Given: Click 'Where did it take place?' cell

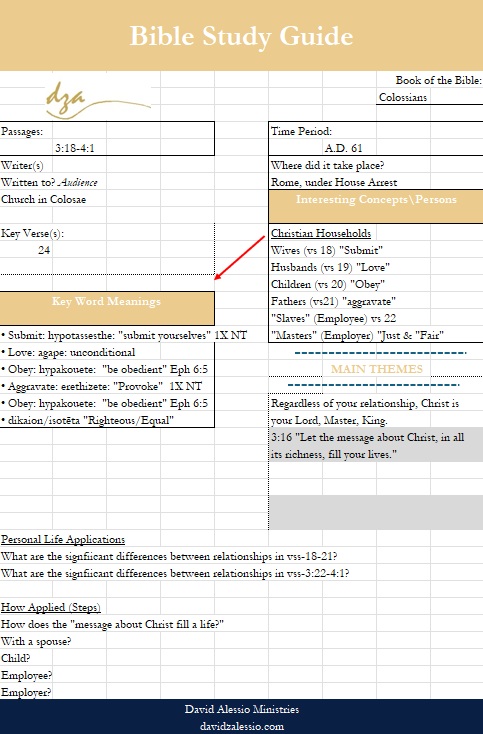Looking at the screenshot, I should [x=327, y=165].
